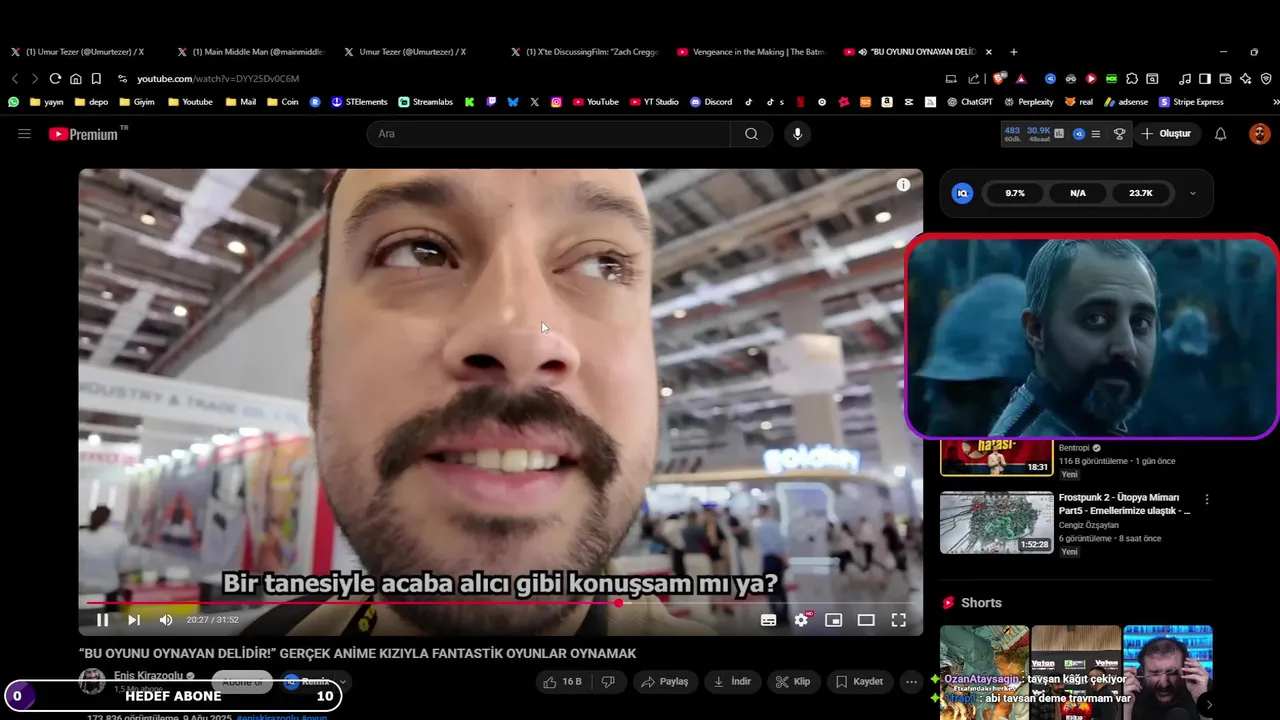This screenshot has width=1280, height=720.
Task: Open the YT Studio bookmark
Action: tap(654, 102)
